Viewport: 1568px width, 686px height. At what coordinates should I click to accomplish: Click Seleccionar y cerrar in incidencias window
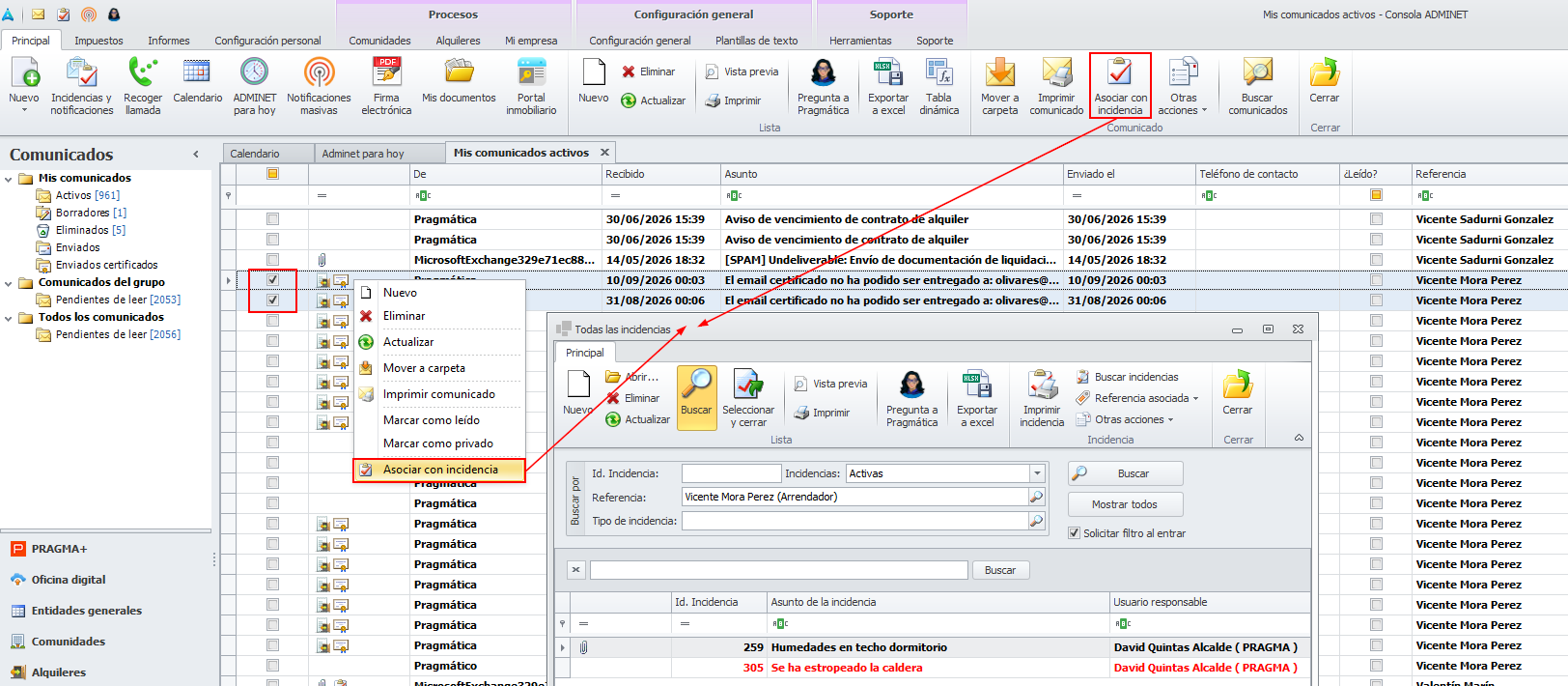coord(748,398)
